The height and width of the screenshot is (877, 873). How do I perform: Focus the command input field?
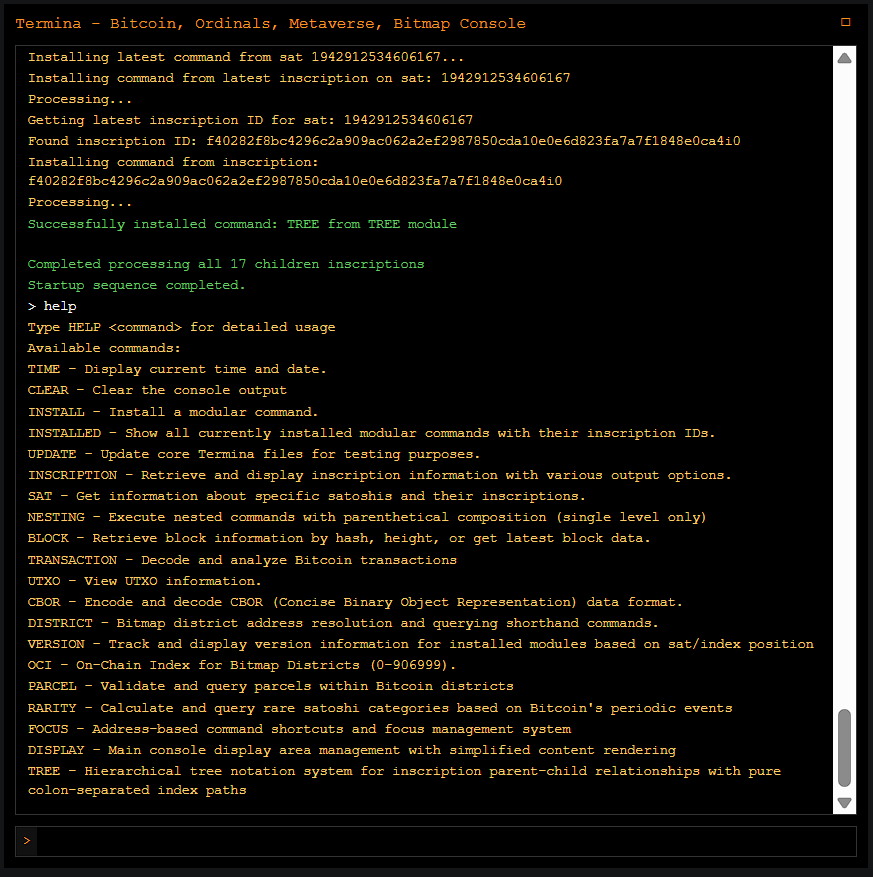440,841
